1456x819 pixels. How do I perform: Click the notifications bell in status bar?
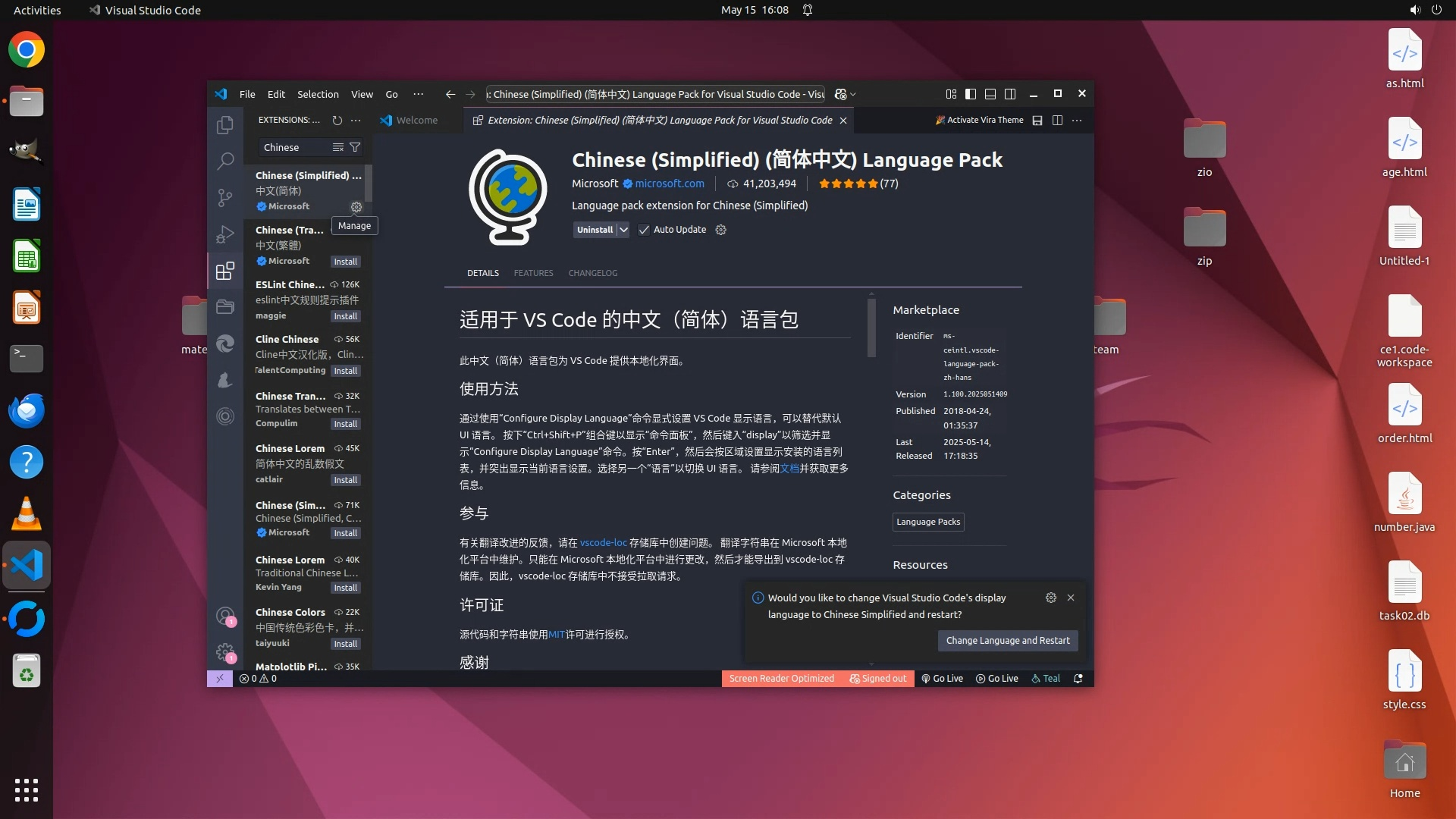click(1078, 679)
